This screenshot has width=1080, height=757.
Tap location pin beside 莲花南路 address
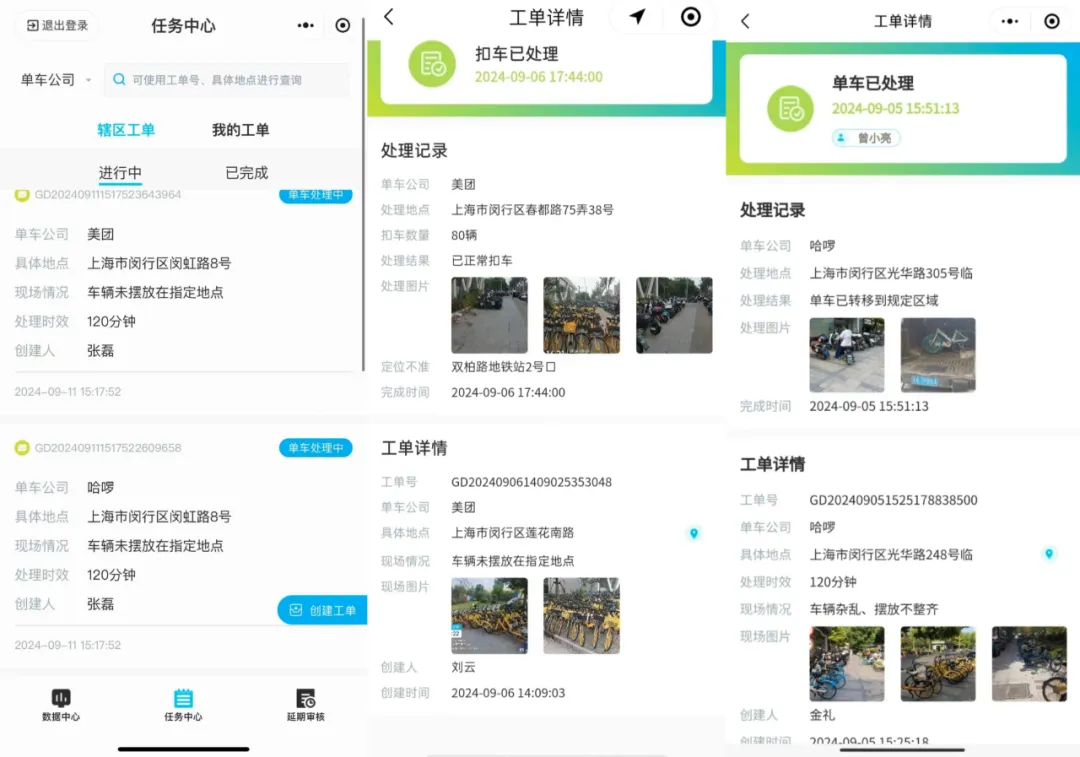(693, 534)
